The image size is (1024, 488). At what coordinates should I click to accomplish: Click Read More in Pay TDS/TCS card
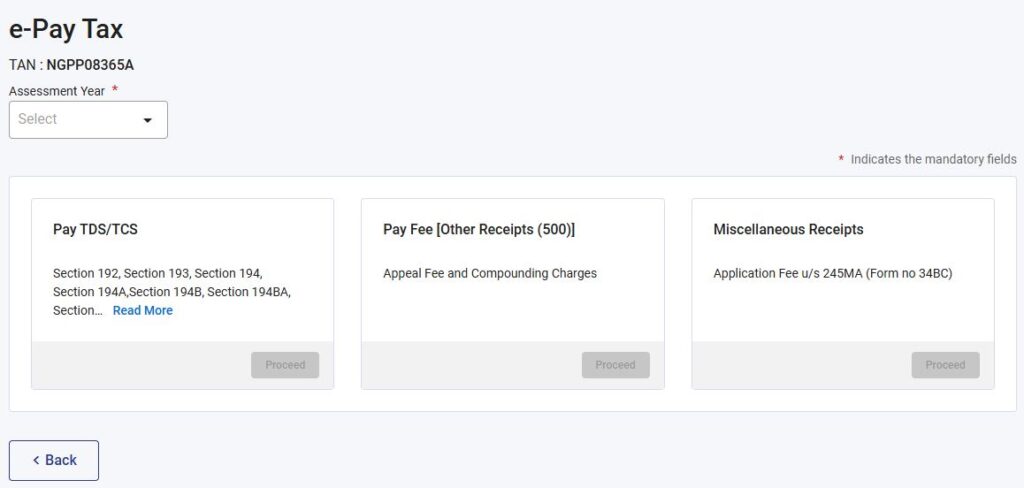point(142,311)
